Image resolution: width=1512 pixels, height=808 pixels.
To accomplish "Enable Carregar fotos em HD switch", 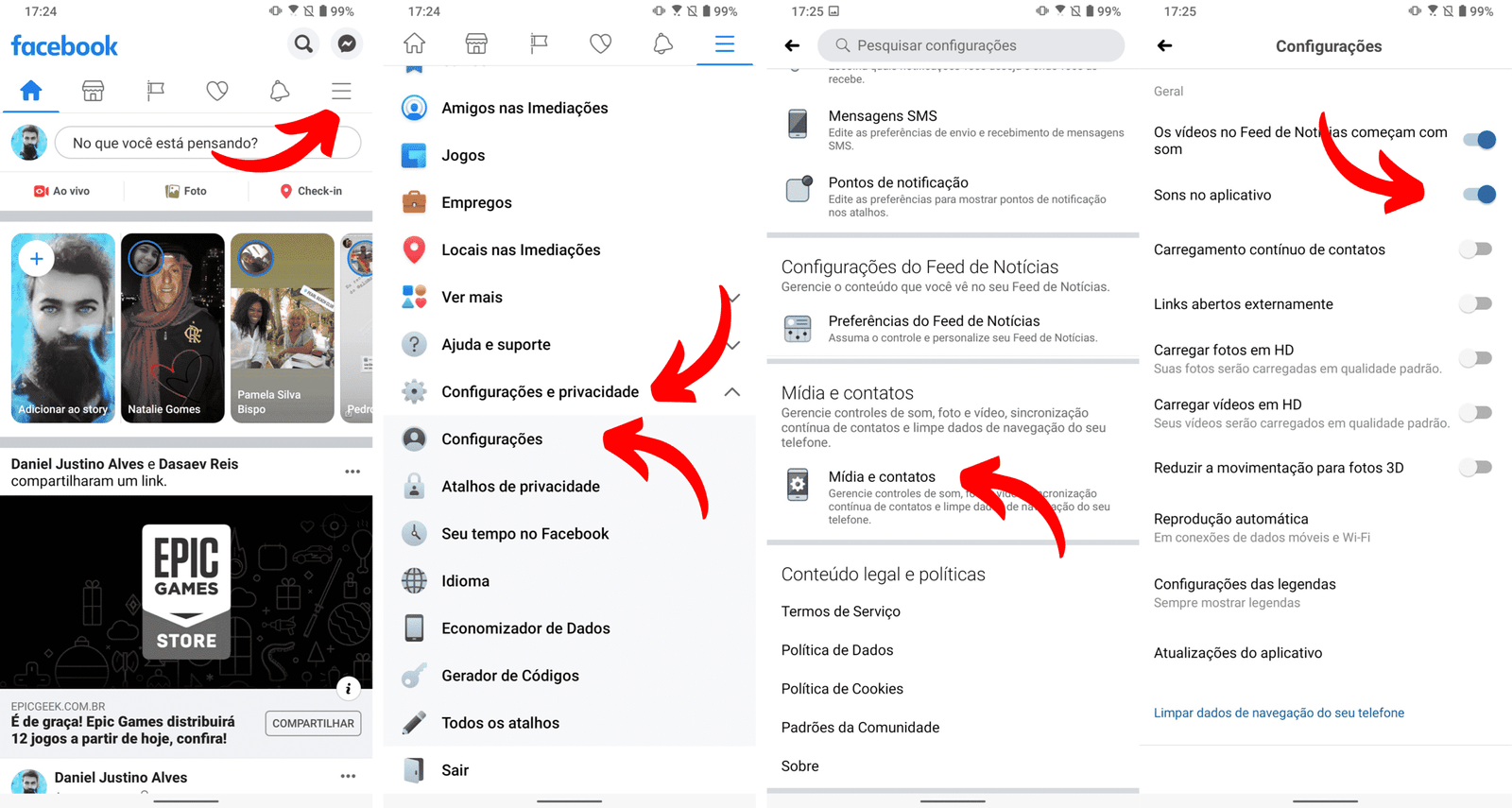I will (x=1476, y=358).
